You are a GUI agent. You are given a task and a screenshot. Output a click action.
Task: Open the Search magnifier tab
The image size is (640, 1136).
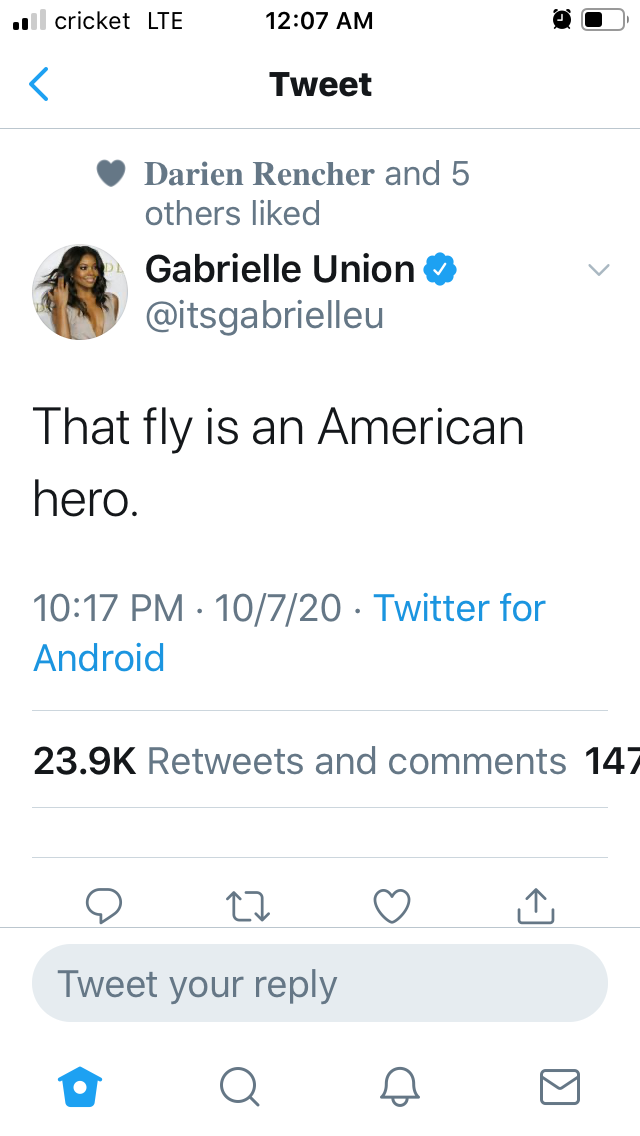click(x=239, y=1086)
